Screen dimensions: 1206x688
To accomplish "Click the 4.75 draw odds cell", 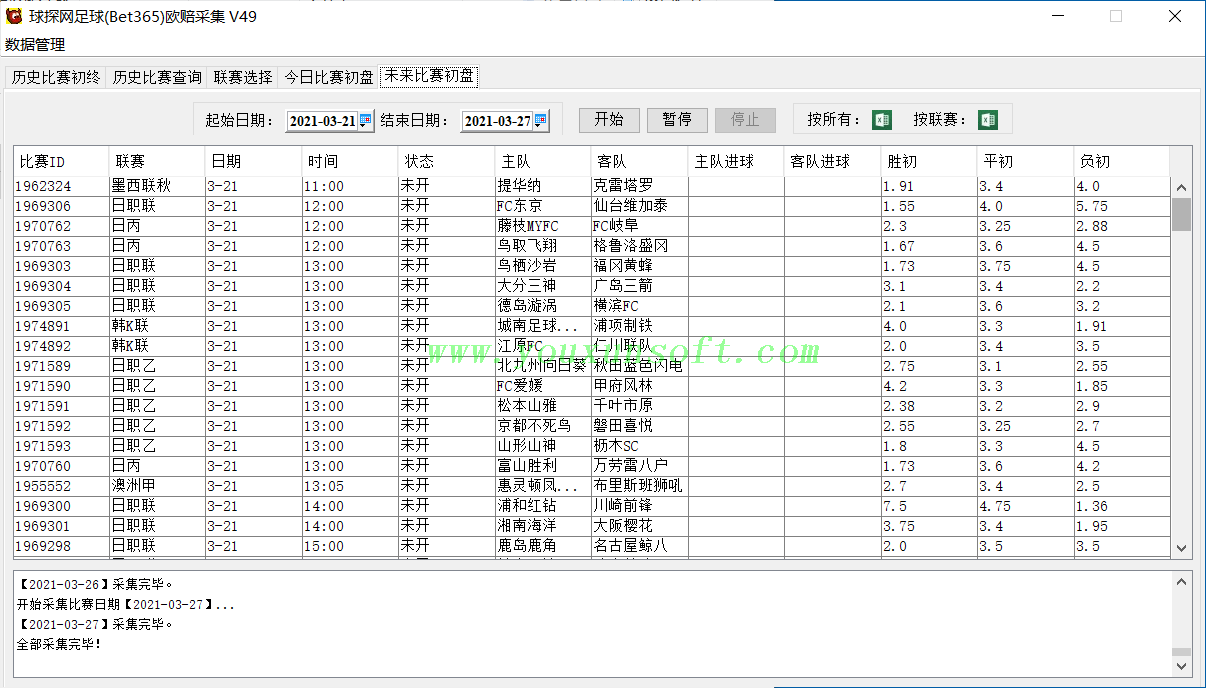I will click(1026, 506).
